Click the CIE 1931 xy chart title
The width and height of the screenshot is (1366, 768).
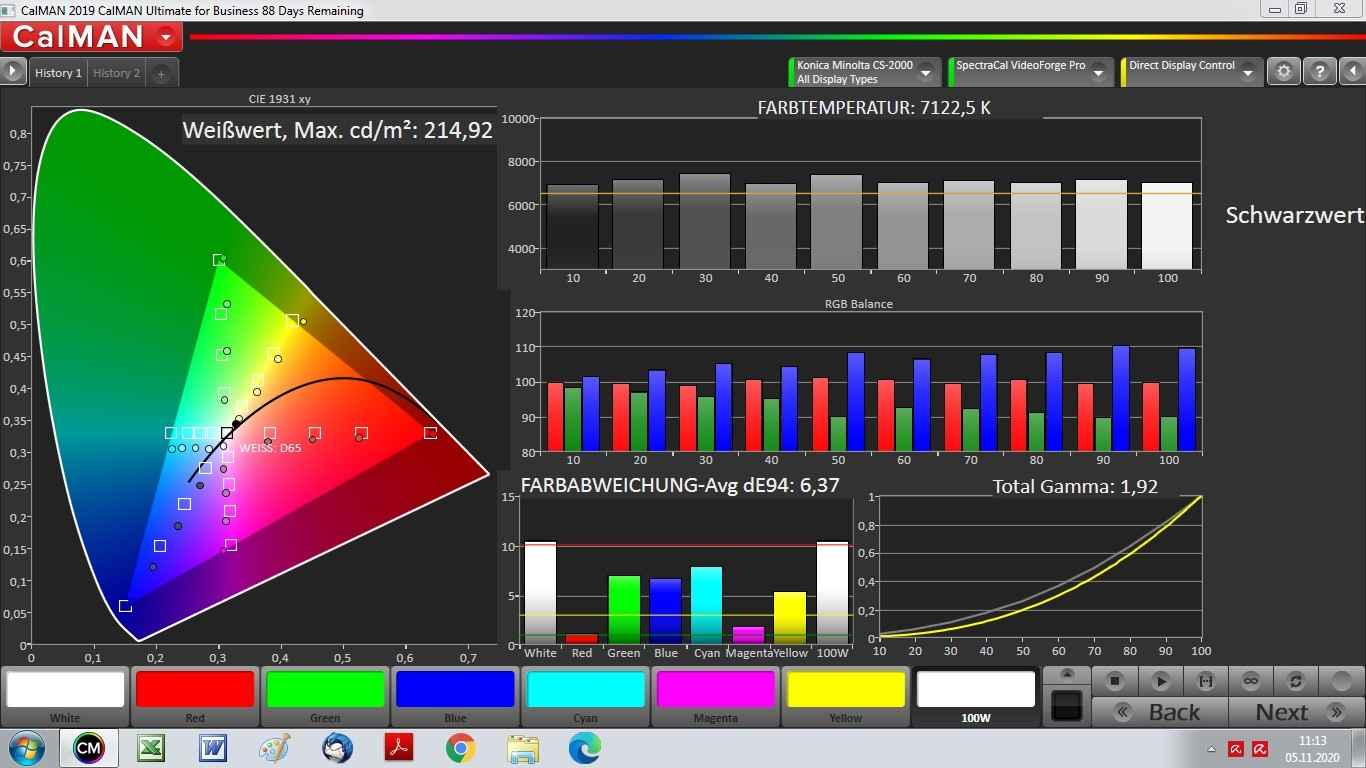tap(280, 99)
